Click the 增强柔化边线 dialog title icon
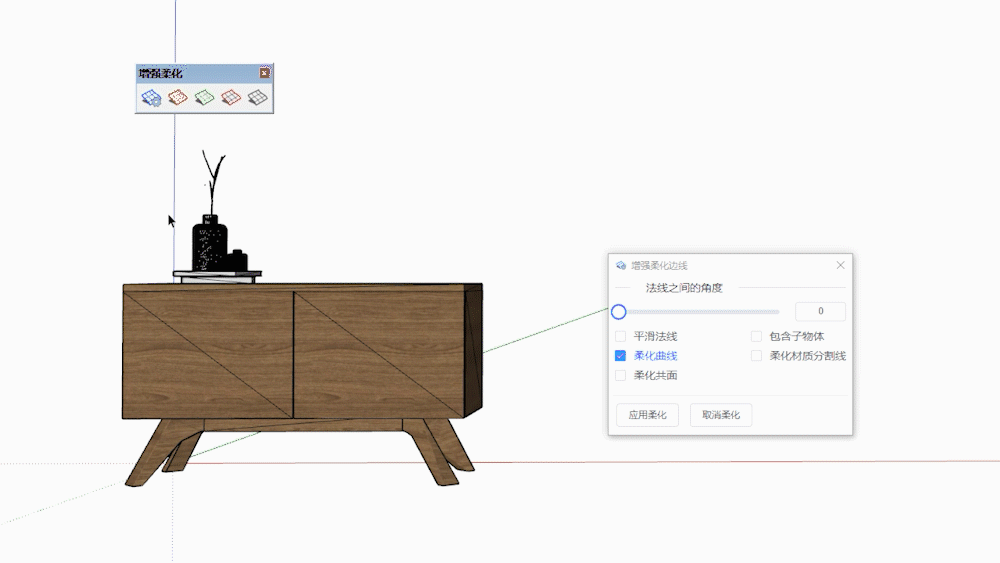 click(x=621, y=266)
